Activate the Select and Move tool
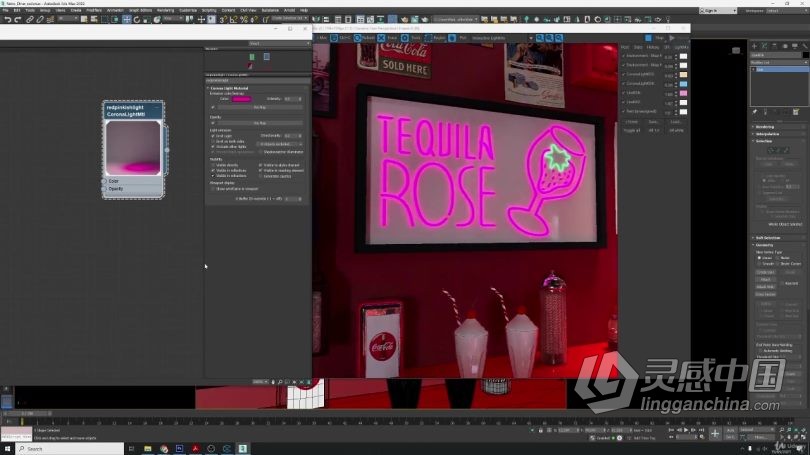The height and width of the screenshot is (455, 810). [x=127, y=20]
